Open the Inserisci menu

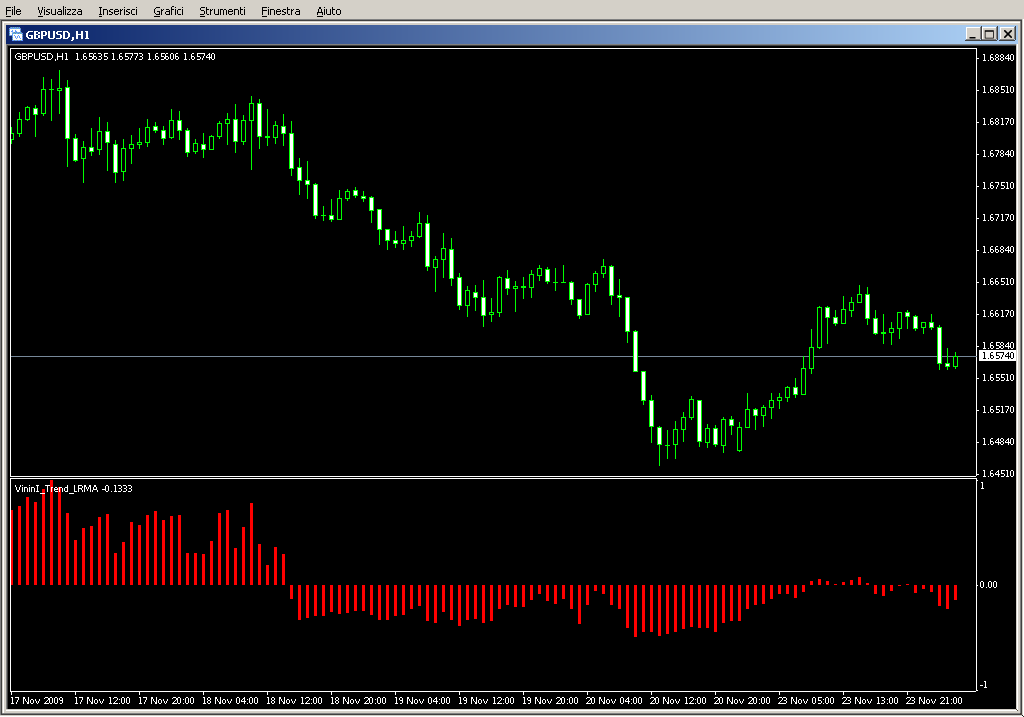click(118, 11)
